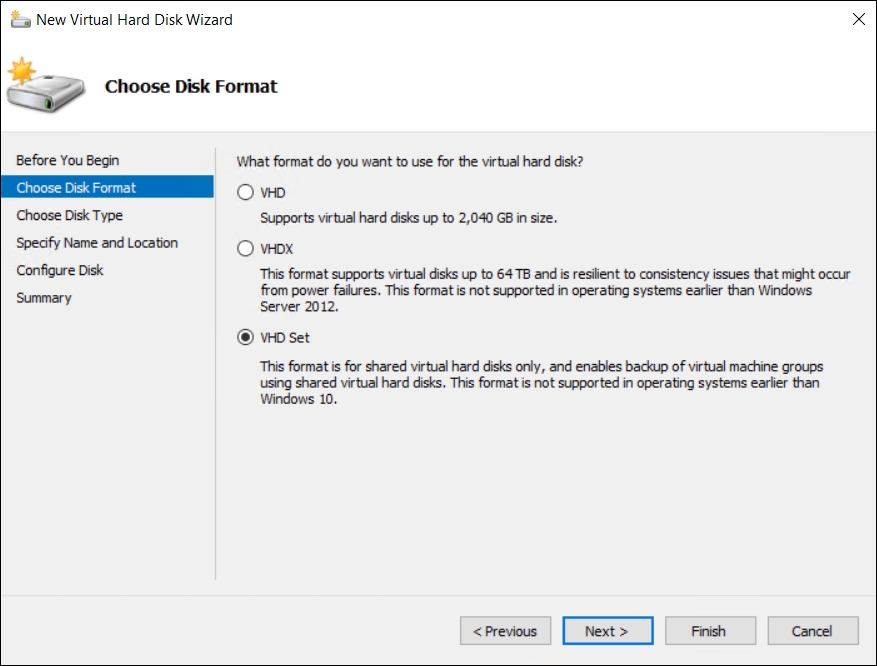Close the New Virtual Hard Disk Wizard window
877x666 pixels.
click(857, 19)
